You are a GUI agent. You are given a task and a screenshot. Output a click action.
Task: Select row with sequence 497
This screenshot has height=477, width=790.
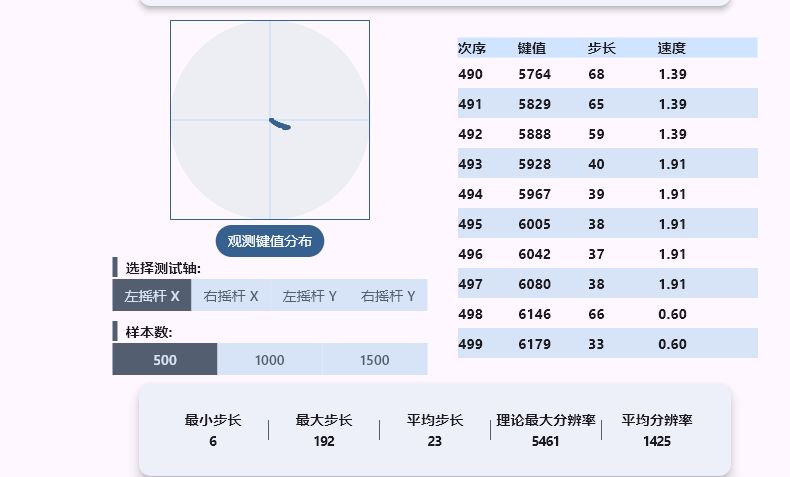pos(608,283)
